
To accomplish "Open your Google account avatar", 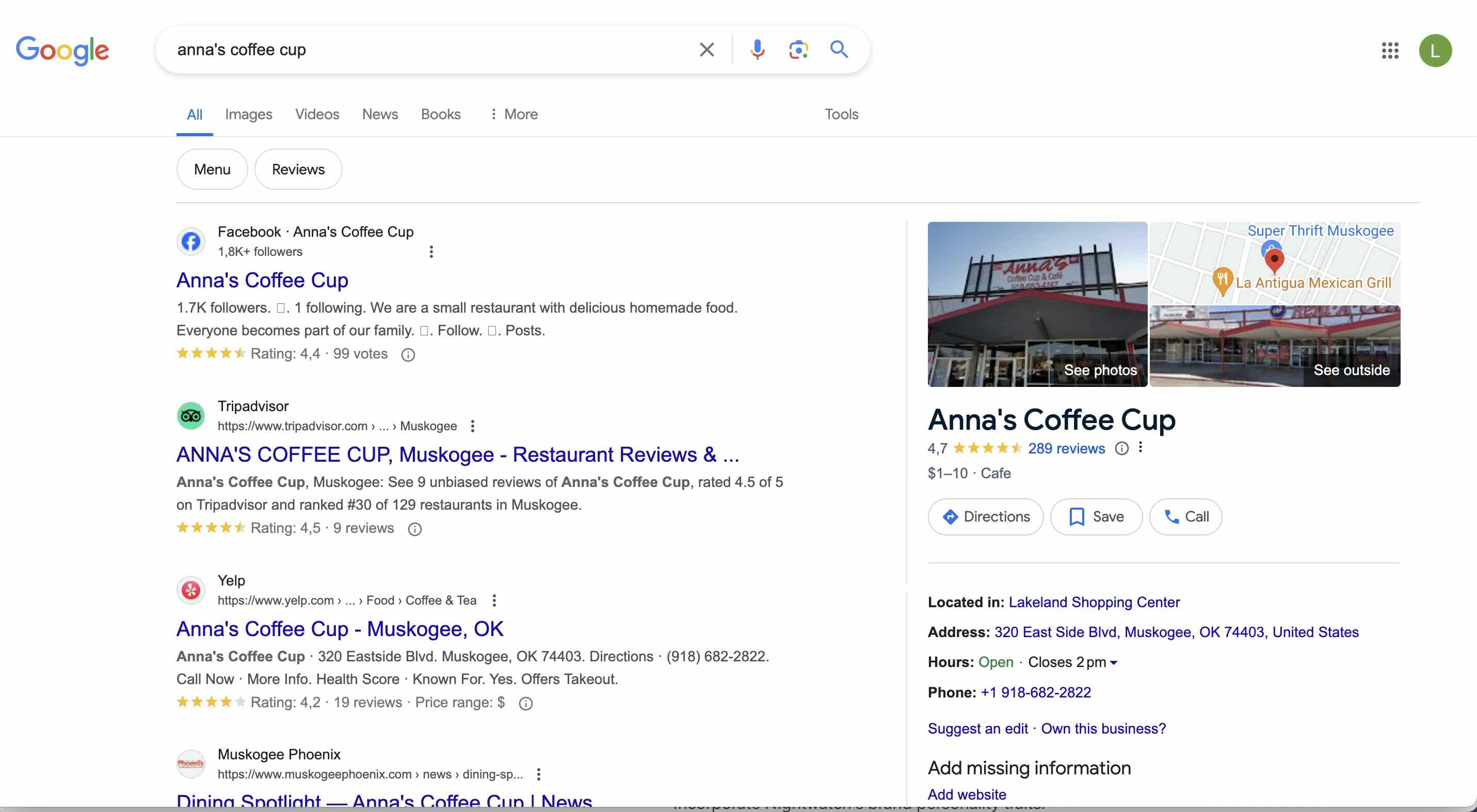I will [1436, 51].
